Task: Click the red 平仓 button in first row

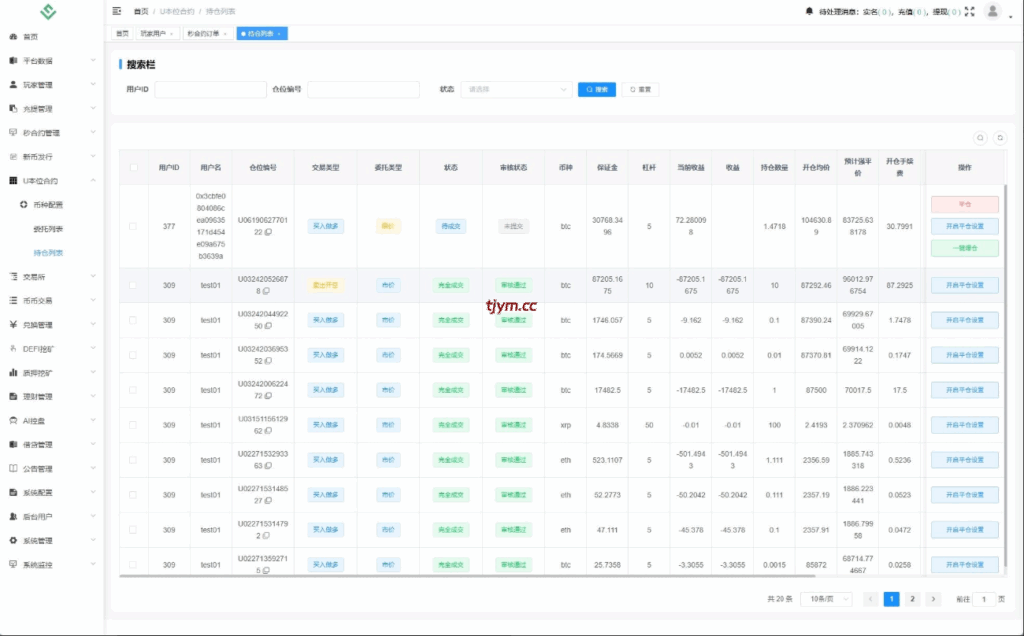Action: pyautogui.click(x=964, y=204)
